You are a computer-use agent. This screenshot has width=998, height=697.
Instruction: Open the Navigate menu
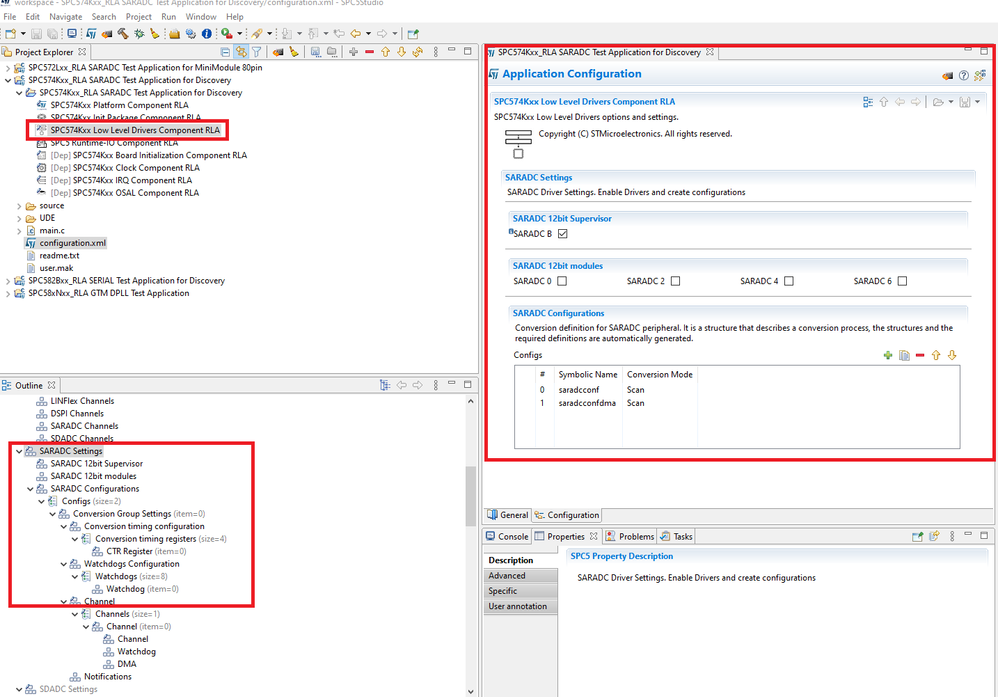pyautogui.click(x=66, y=17)
